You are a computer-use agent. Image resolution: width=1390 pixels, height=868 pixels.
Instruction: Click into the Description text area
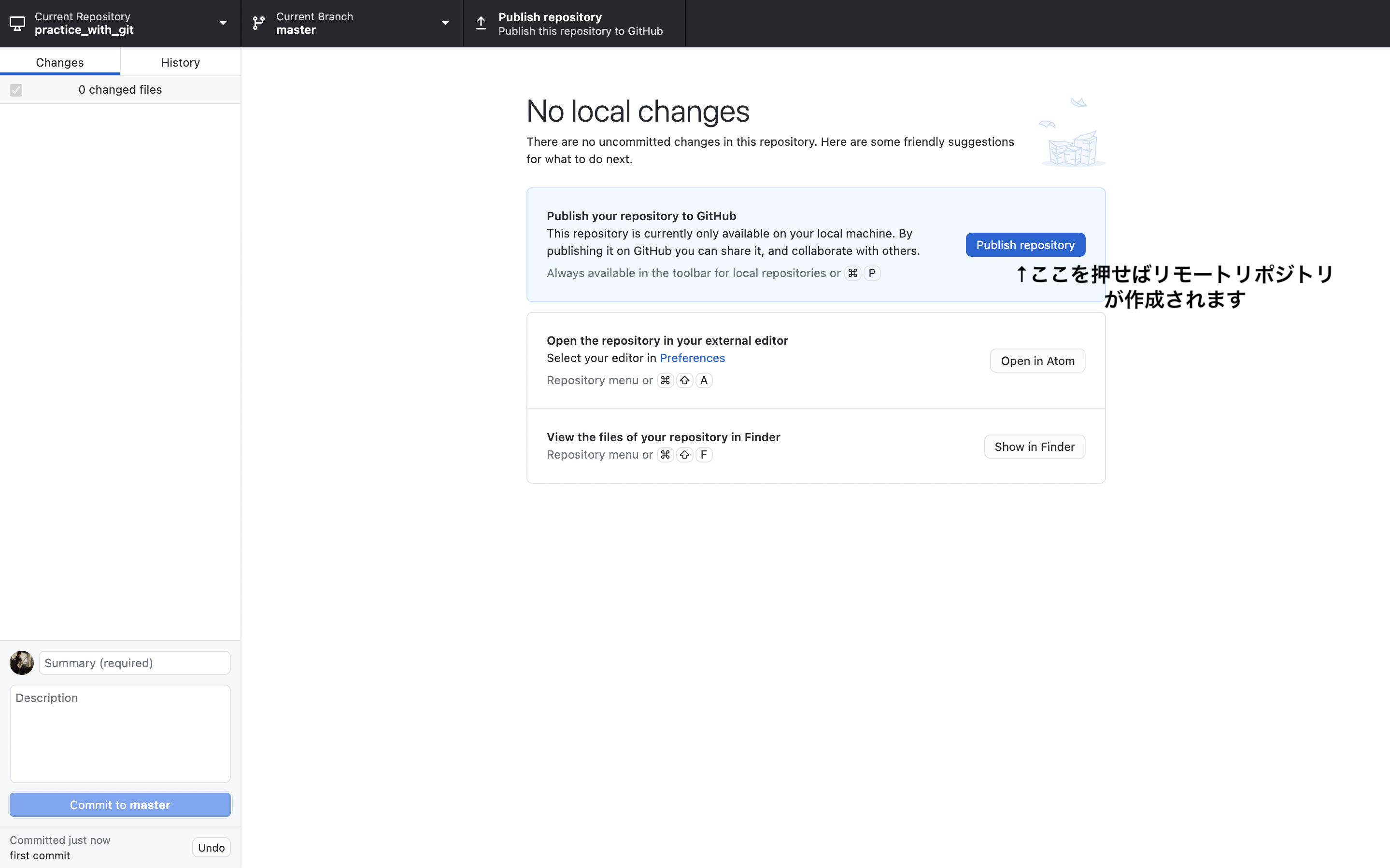click(120, 733)
